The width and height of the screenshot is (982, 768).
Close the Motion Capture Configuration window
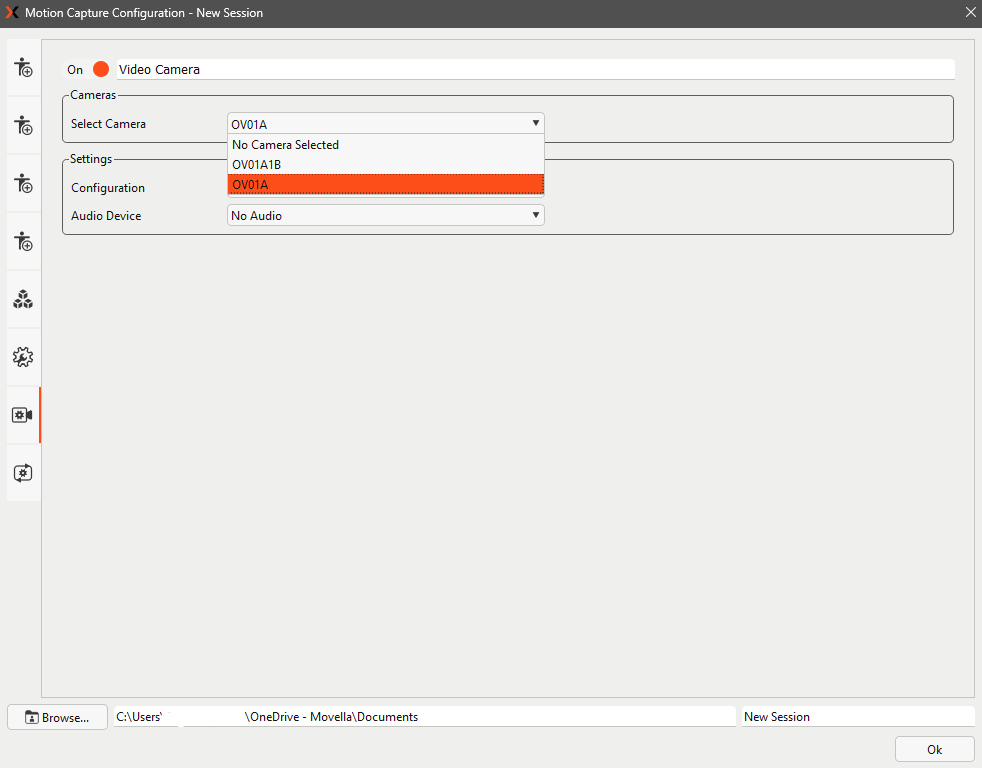(970, 13)
